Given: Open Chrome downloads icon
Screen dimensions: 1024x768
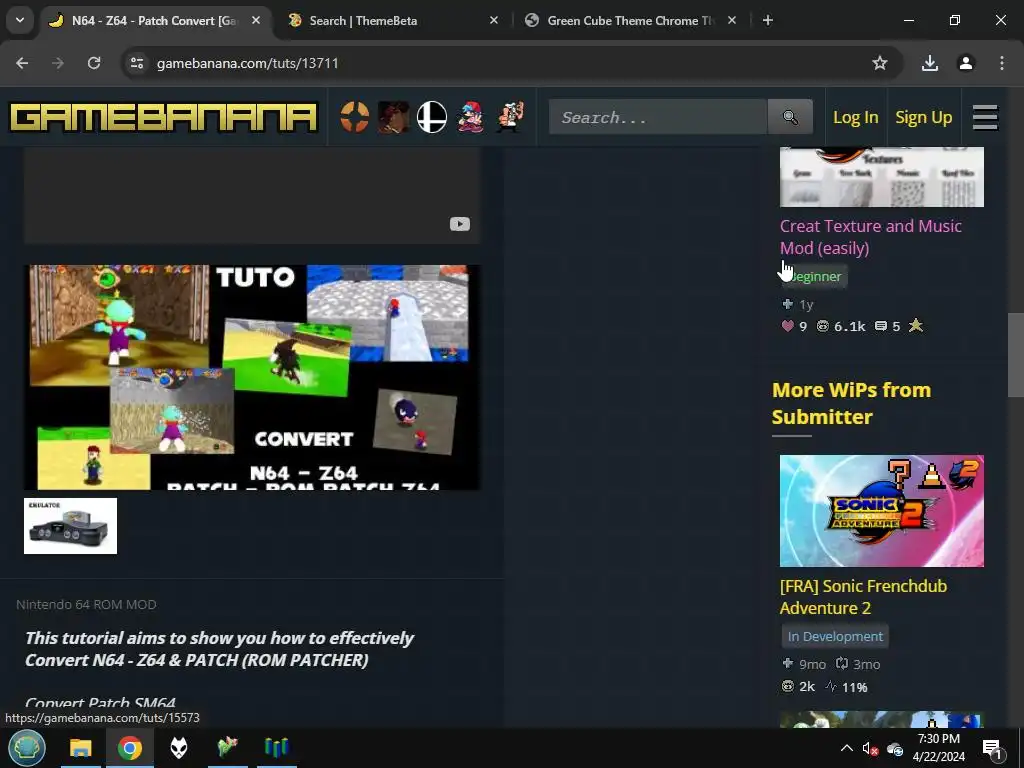Looking at the screenshot, I should tap(929, 63).
